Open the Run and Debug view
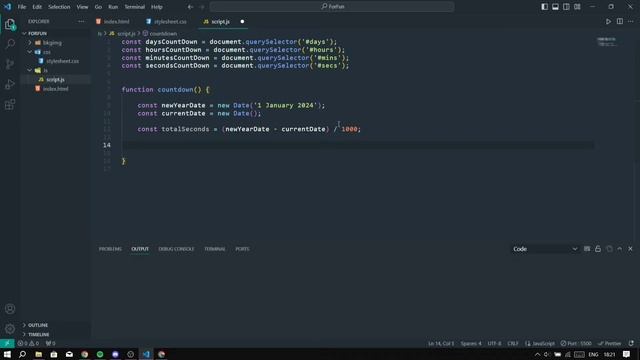640x360 pixels. tap(10, 84)
